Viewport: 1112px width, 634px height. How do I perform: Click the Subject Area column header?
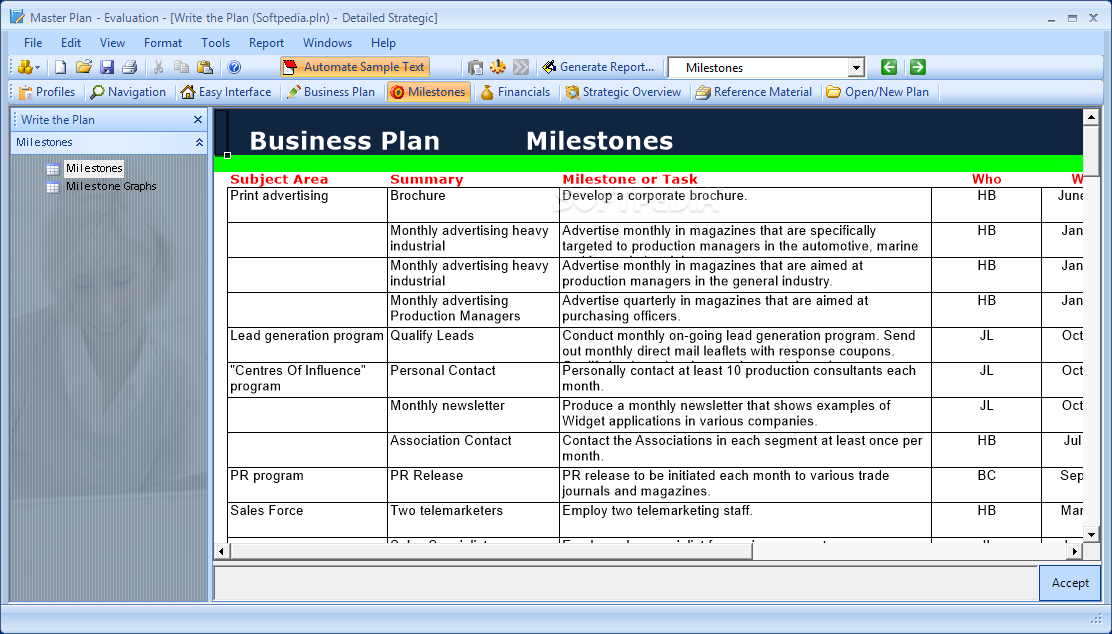[x=279, y=179]
